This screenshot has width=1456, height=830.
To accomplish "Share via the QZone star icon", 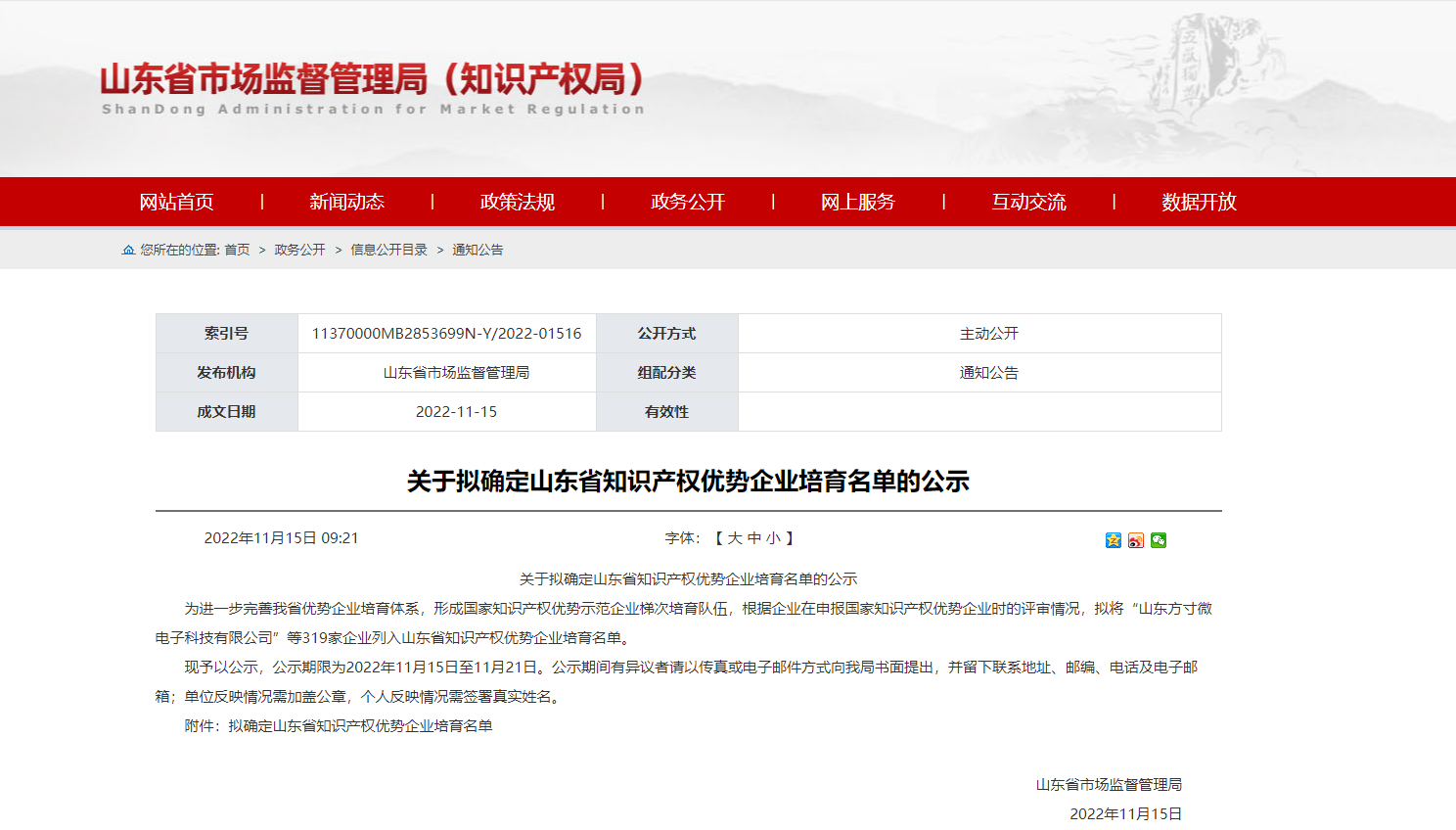I will click(1114, 540).
